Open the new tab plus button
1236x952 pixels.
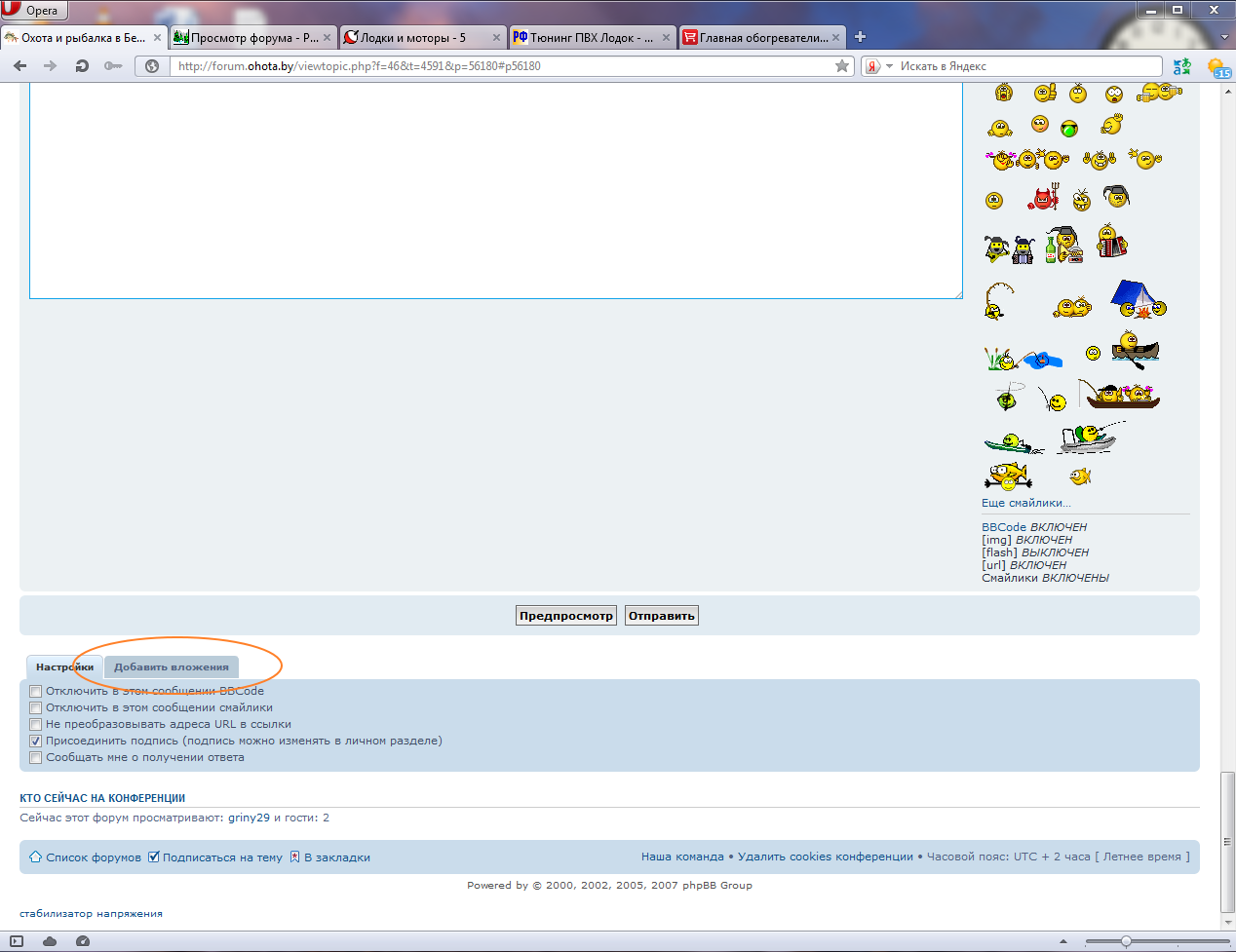click(x=860, y=37)
